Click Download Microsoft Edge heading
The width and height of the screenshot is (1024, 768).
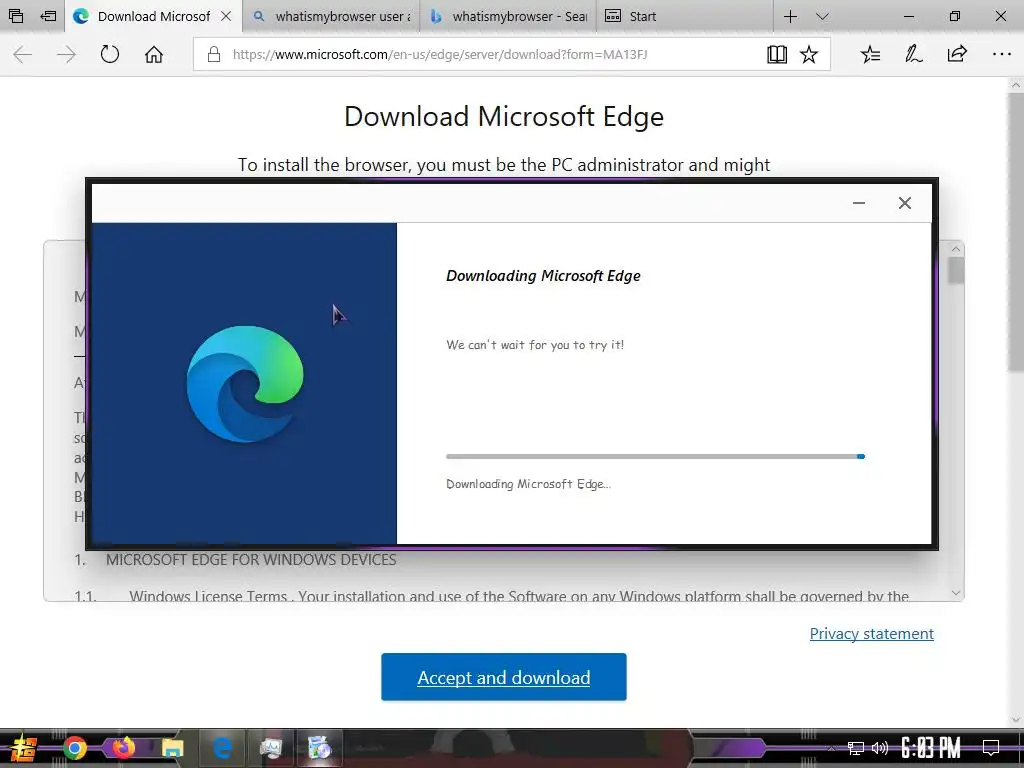coord(504,117)
